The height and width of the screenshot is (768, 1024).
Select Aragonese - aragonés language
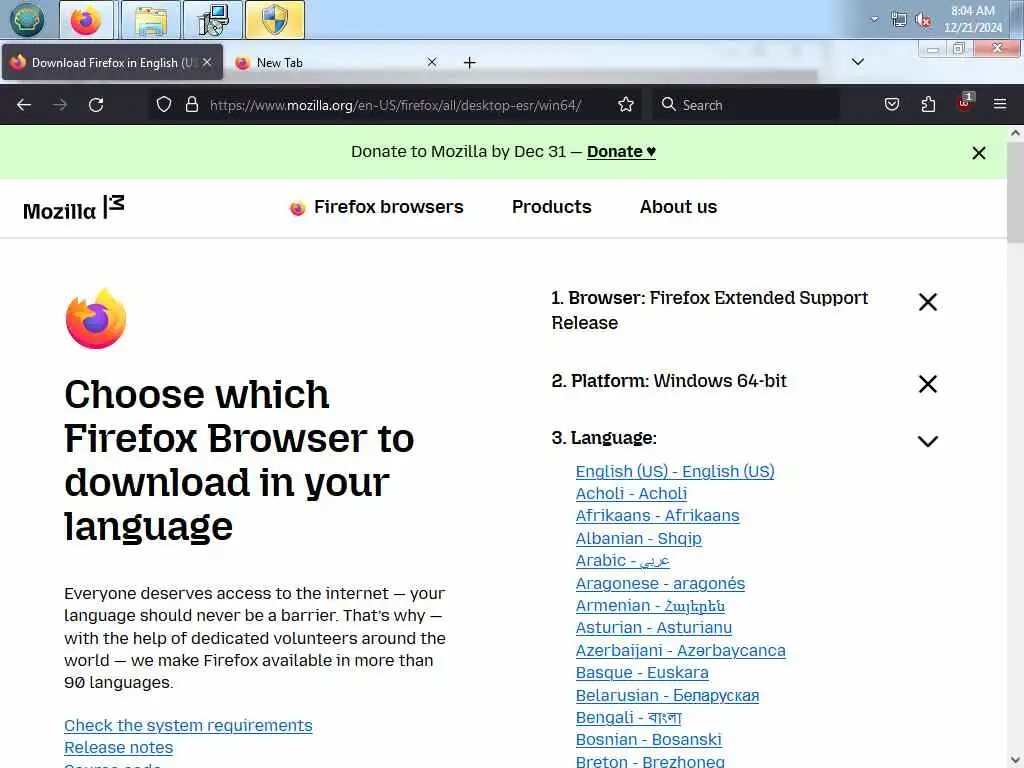coord(660,583)
